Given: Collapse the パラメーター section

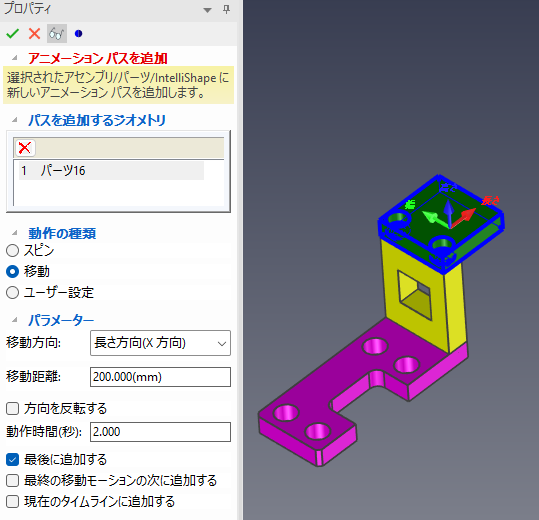Looking at the screenshot, I should pos(15,320).
